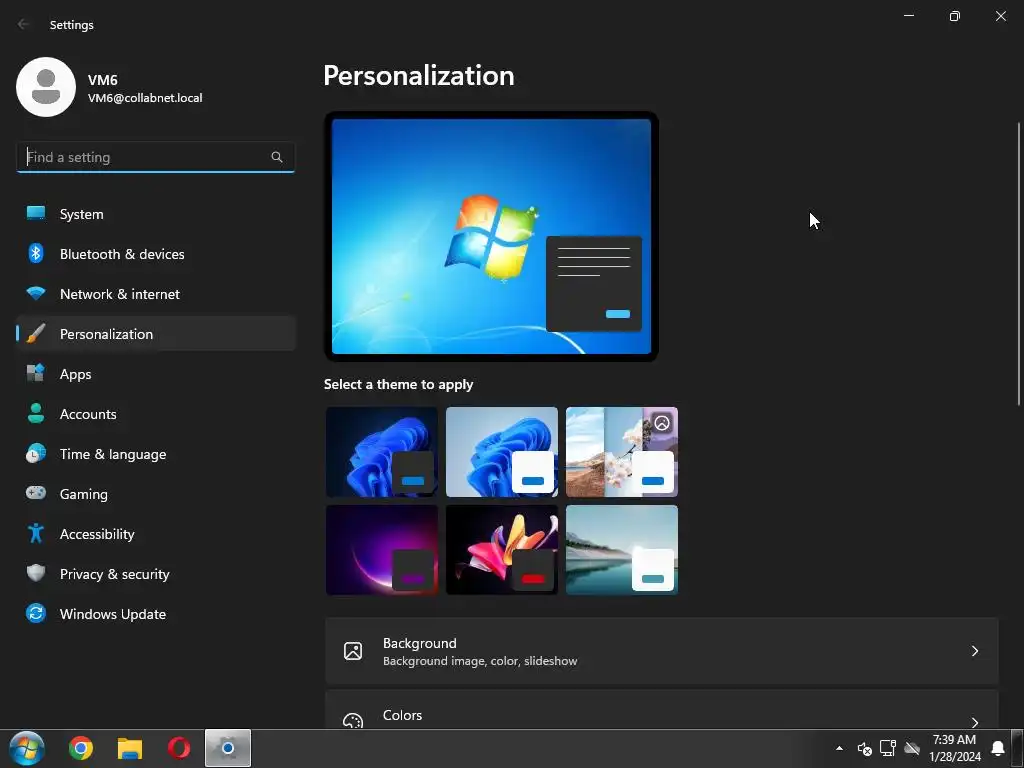Click the Wi-Fi Network icon in sidebar
Viewport: 1024px width, 768px height.
36,293
